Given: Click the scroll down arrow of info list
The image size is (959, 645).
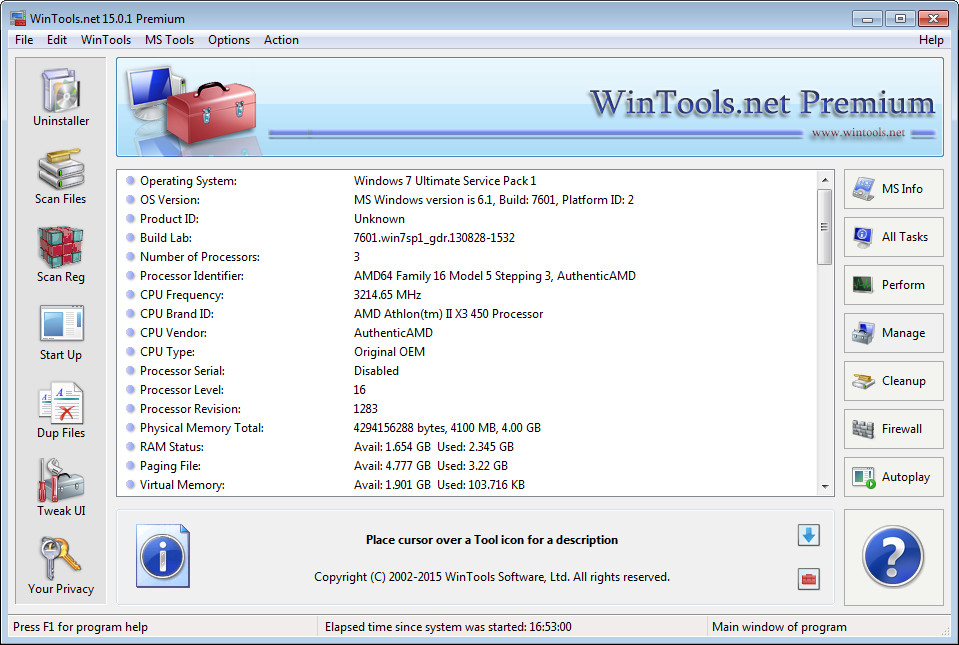Looking at the screenshot, I should pyautogui.click(x=824, y=487).
